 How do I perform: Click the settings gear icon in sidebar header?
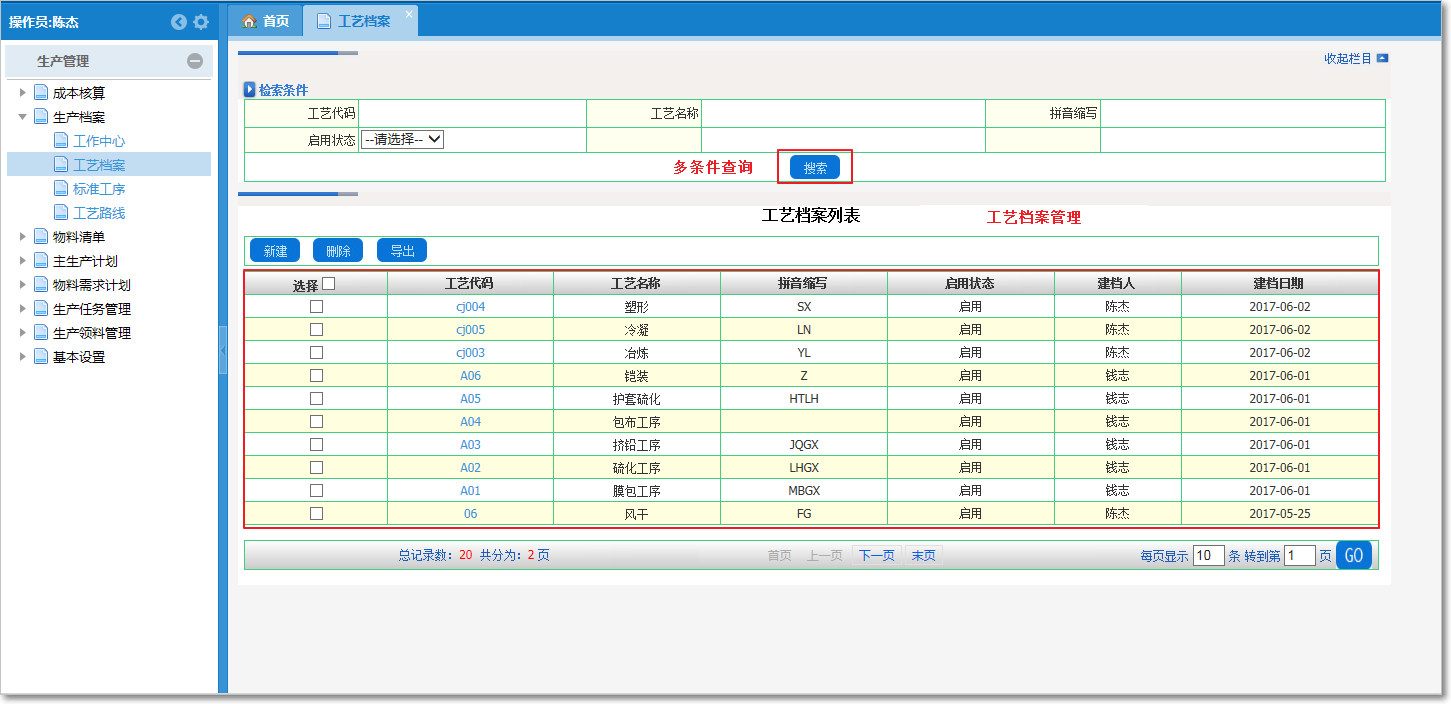tap(201, 22)
